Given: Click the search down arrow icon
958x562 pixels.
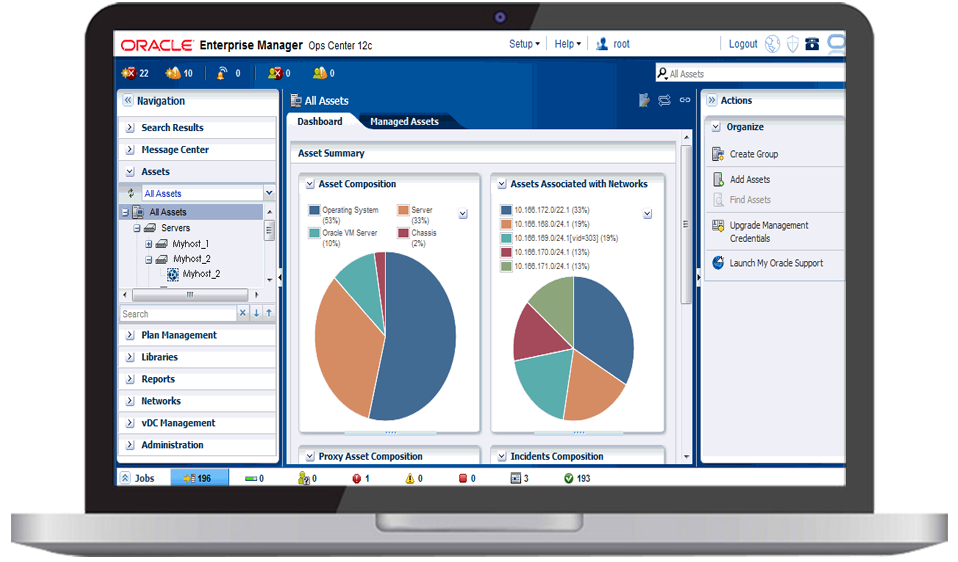Looking at the screenshot, I should coord(256,313).
